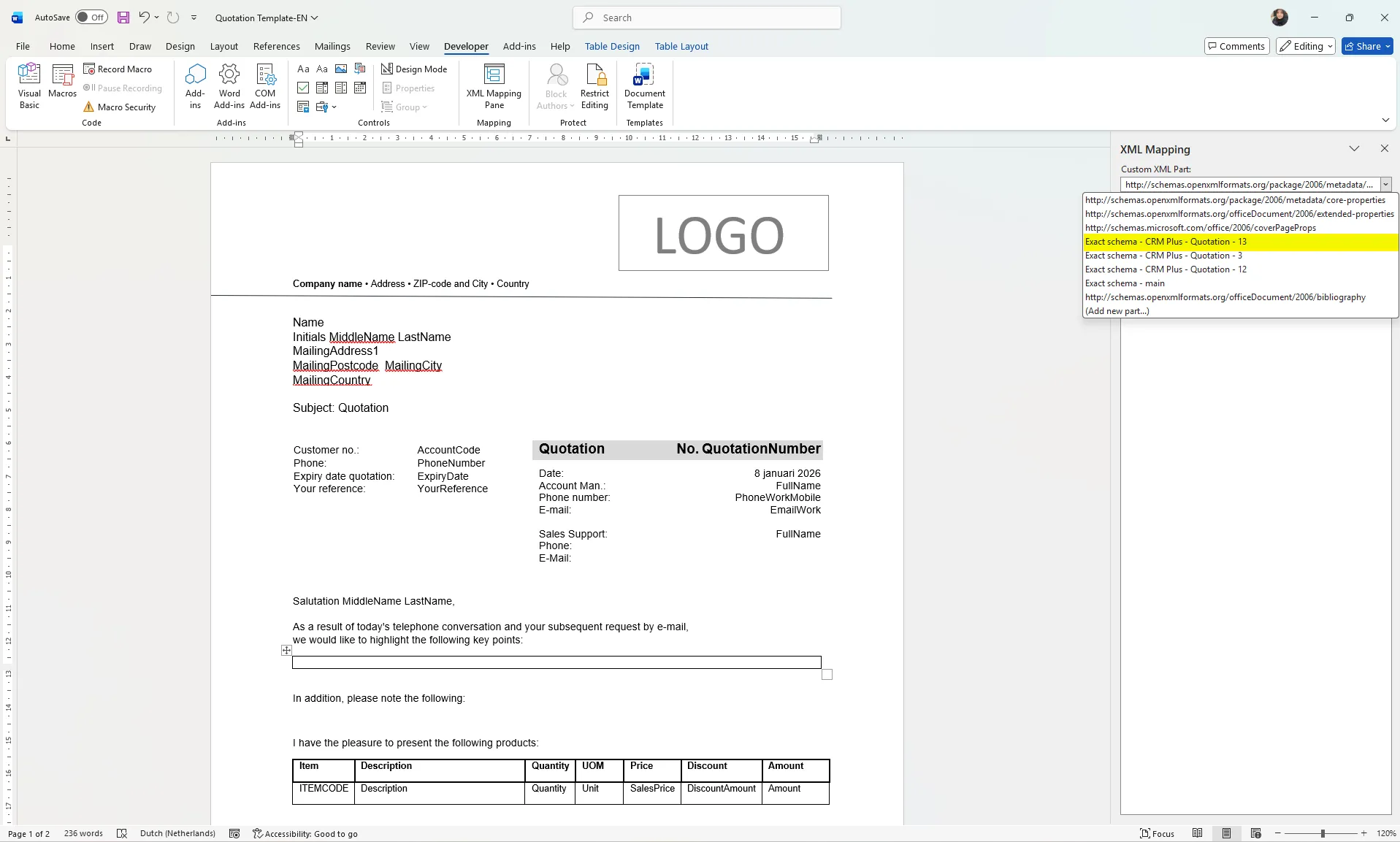Expand the Editing mode dropdown
The width and height of the screenshot is (1400, 842).
click(x=1305, y=46)
